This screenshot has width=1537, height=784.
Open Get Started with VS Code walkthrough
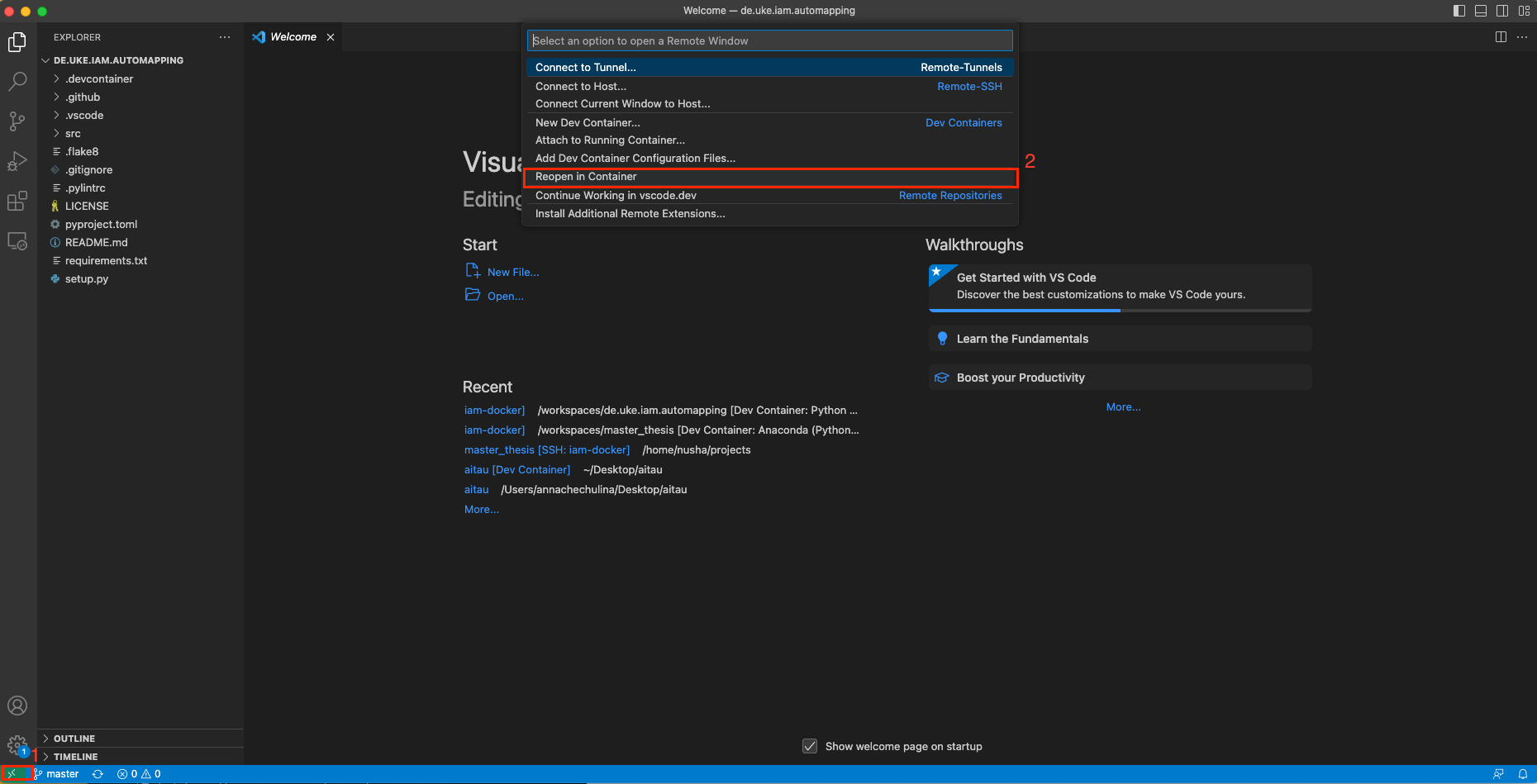coord(1120,287)
